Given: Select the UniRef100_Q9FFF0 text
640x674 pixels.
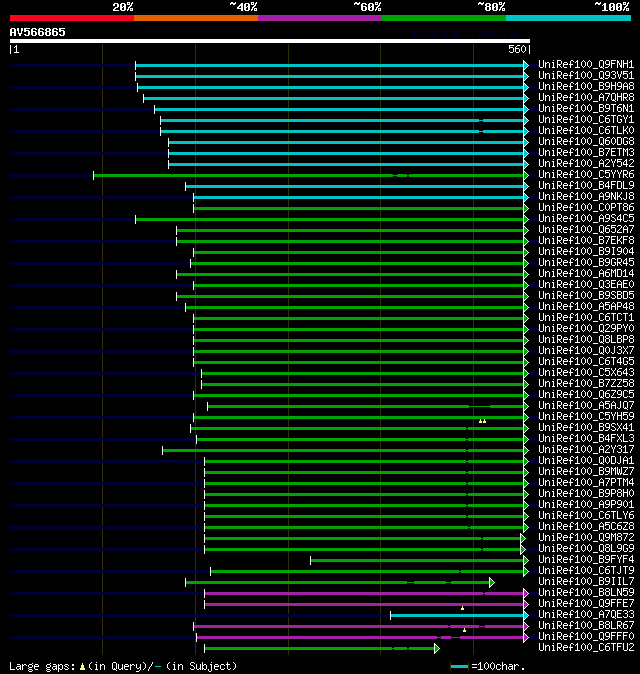Looking at the screenshot, I should pos(586,637).
